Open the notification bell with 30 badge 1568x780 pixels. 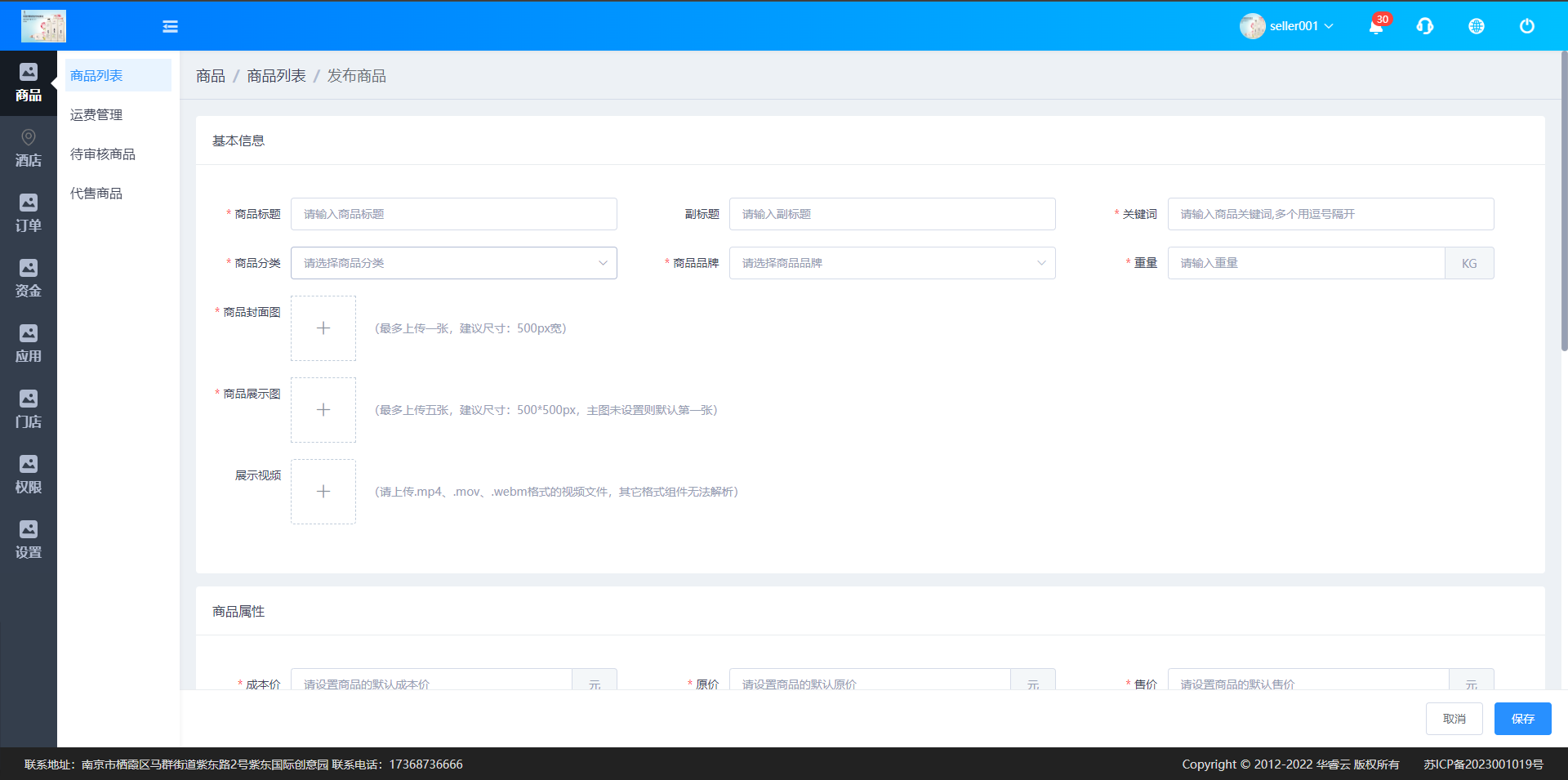pos(1376,26)
